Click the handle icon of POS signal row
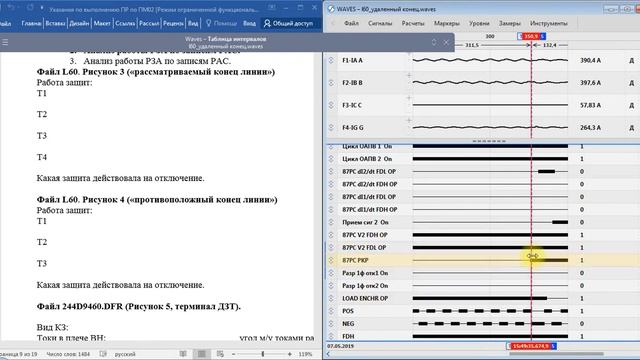Image resolution: width=640 pixels, height=360 pixels. point(331,311)
